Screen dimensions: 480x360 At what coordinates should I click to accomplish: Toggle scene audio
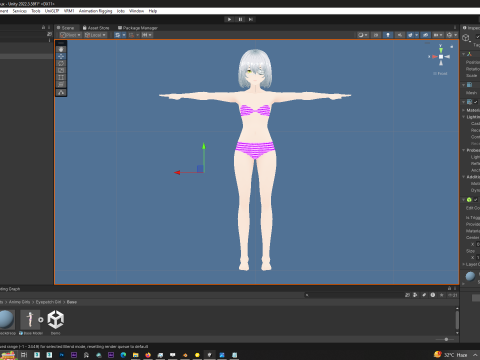point(400,35)
